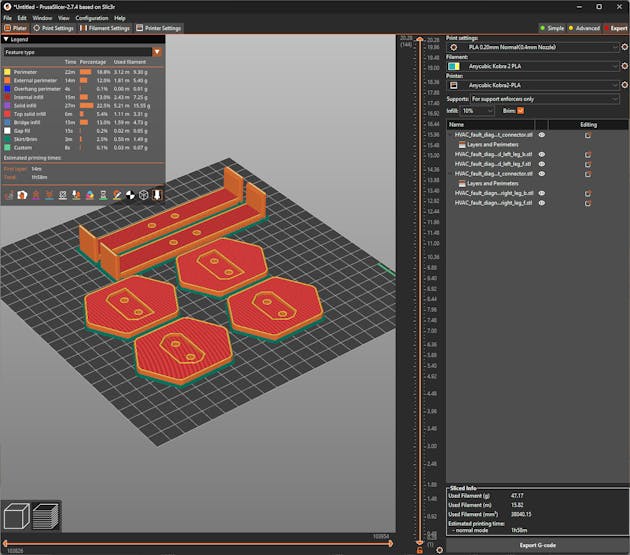Toggle visibility of last right_leg_f.stl object
The height and width of the screenshot is (555, 630).
point(541,203)
